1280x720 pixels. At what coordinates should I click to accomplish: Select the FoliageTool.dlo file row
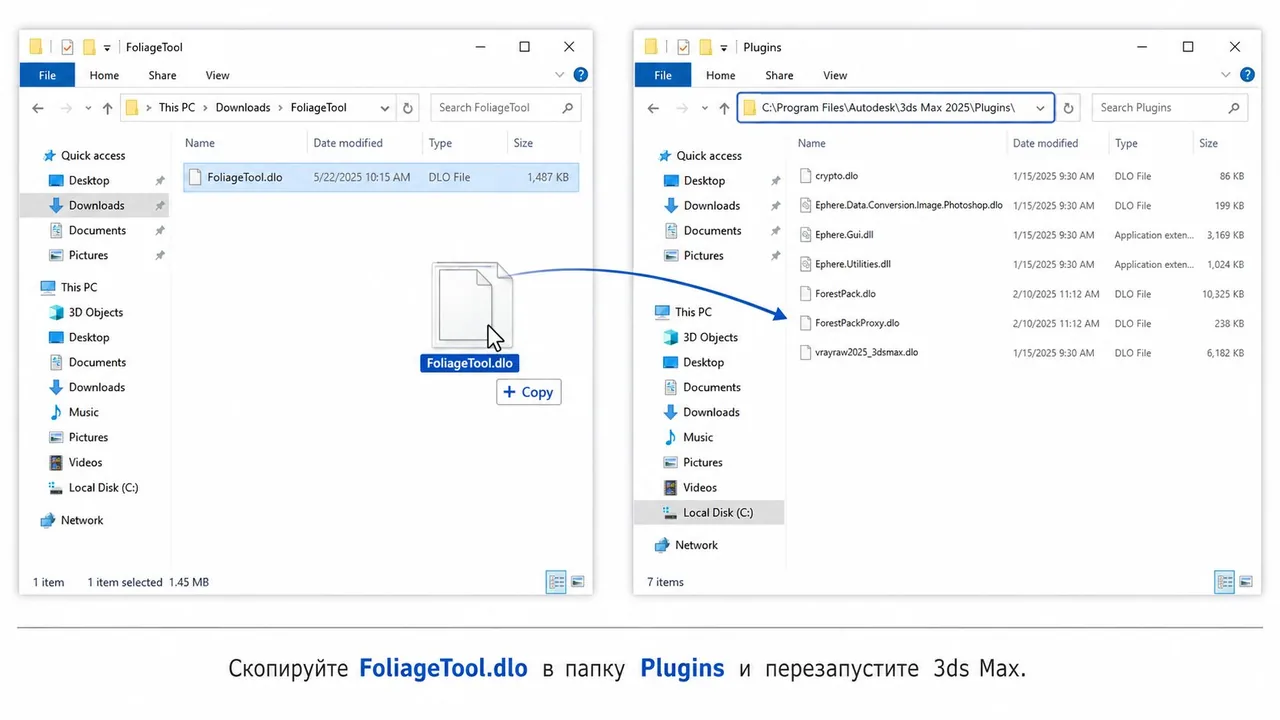coord(381,177)
